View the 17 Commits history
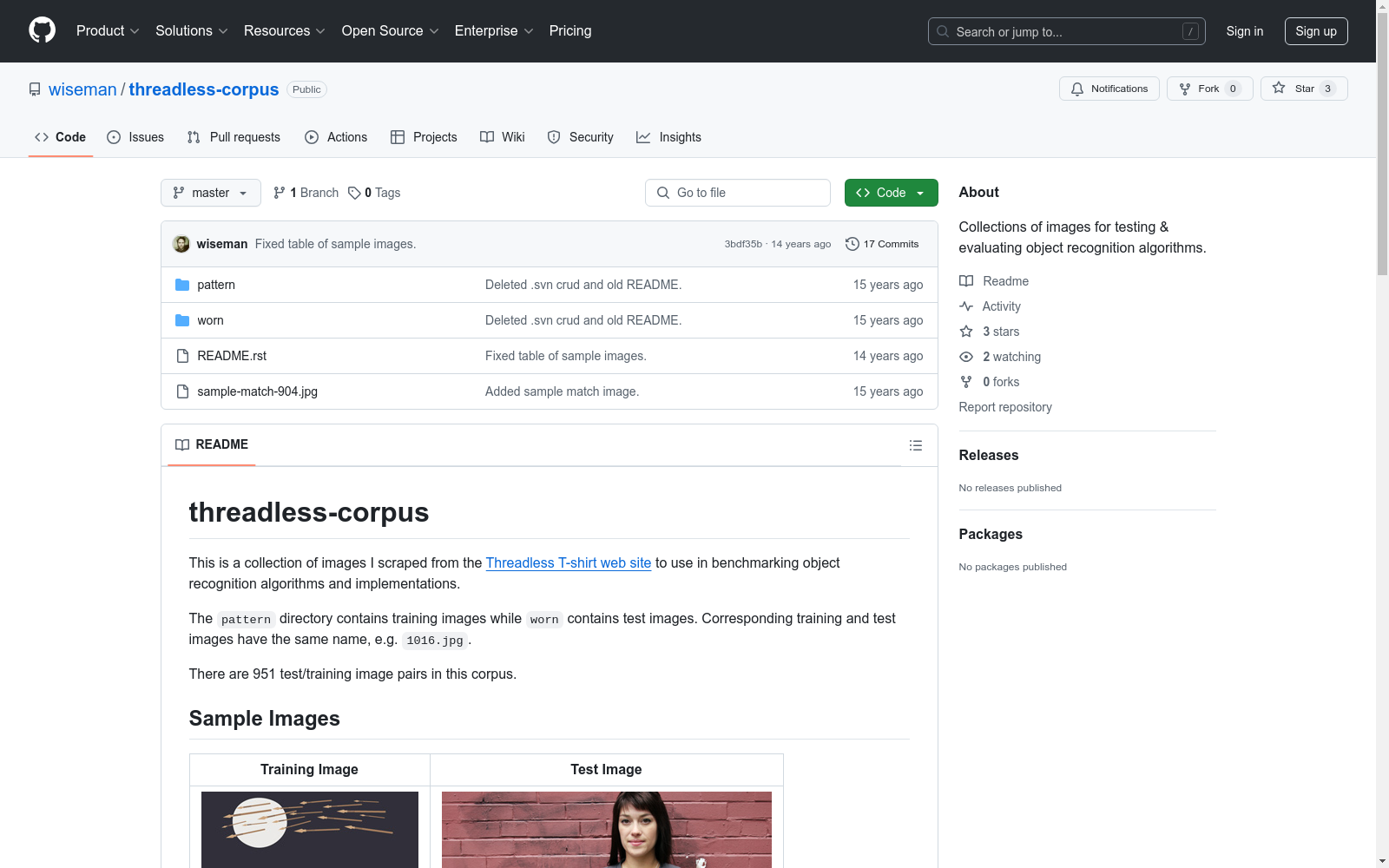This screenshot has width=1389, height=868. pyautogui.click(x=882, y=244)
